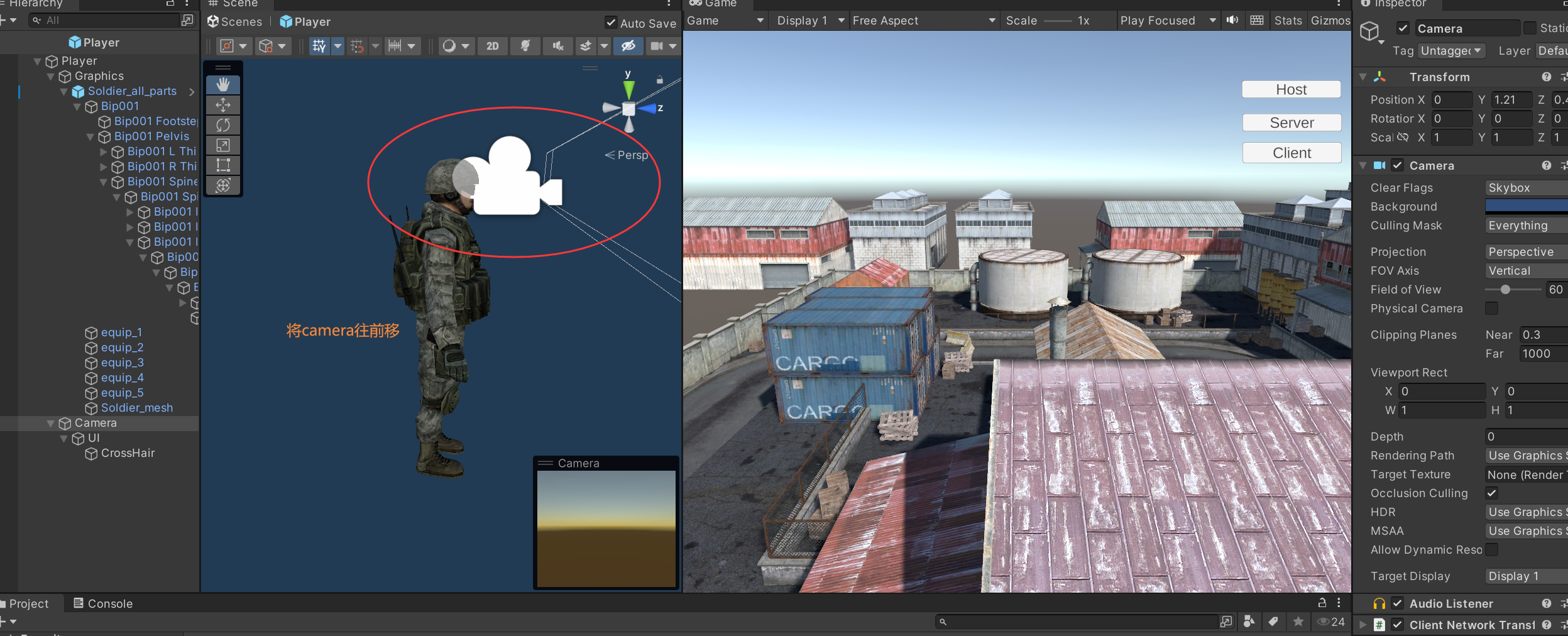The image size is (1568, 636).
Task: Click the scene camera settings icon
Action: coord(657,46)
